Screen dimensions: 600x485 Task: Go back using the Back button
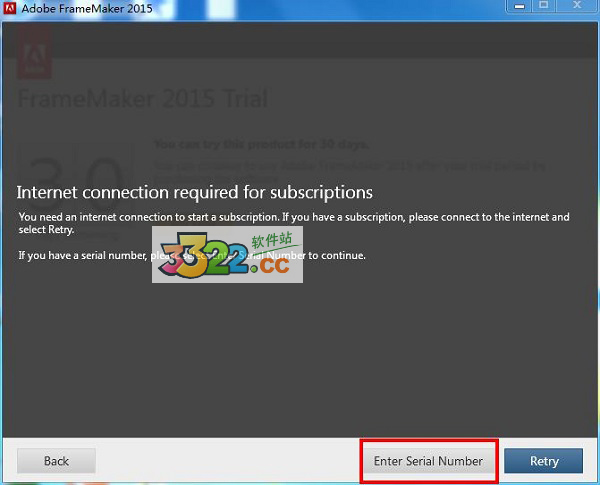[56, 461]
